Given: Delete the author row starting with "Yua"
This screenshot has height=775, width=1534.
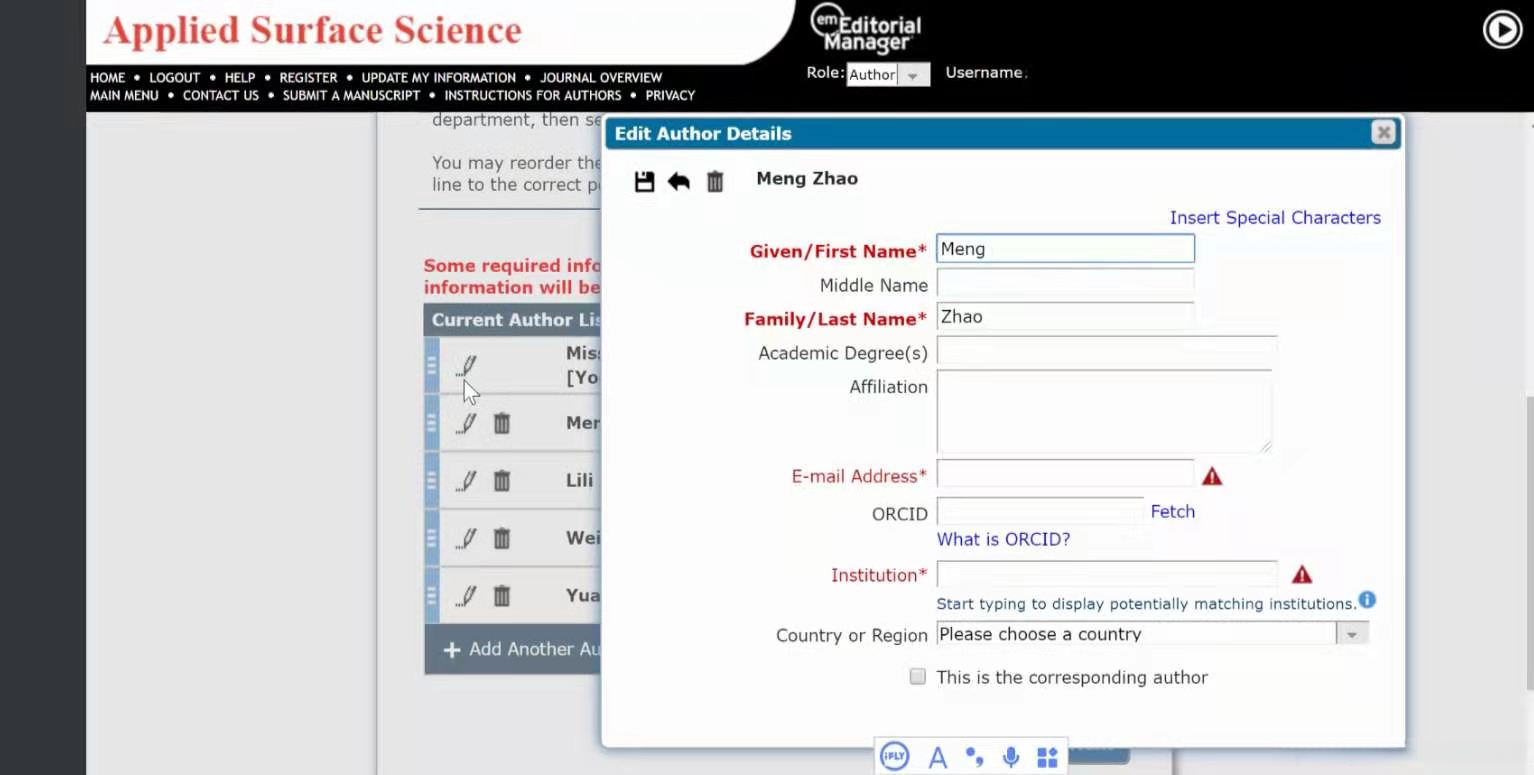Looking at the screenshot, I should click(502, 597).
